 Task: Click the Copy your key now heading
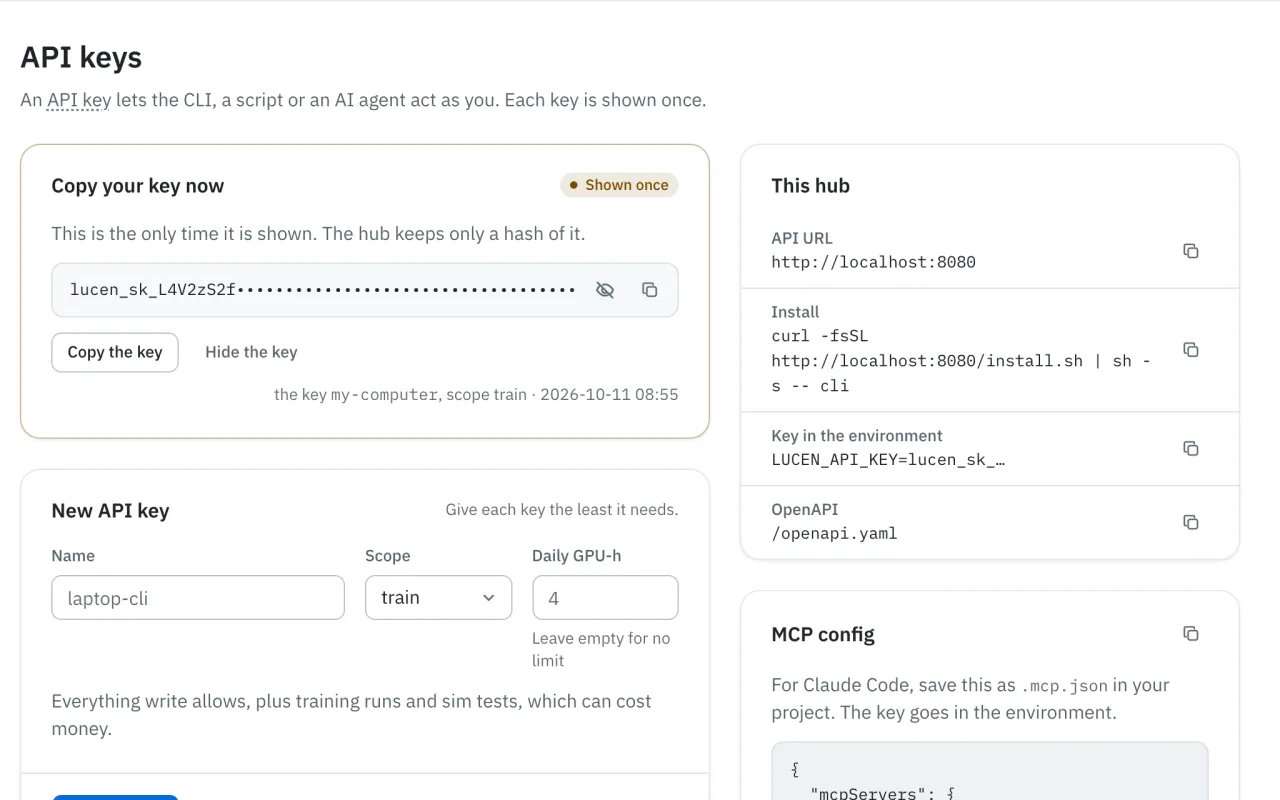click(138, 186)
